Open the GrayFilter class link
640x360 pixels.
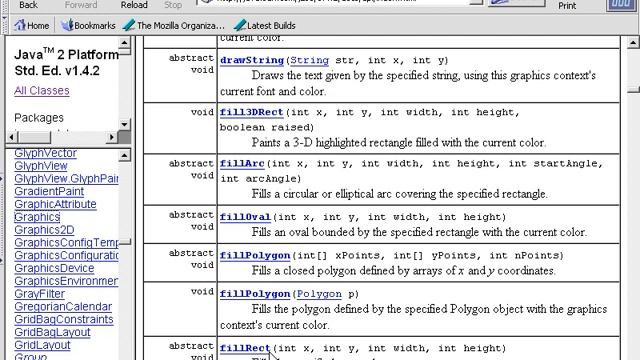click(40, 294)
